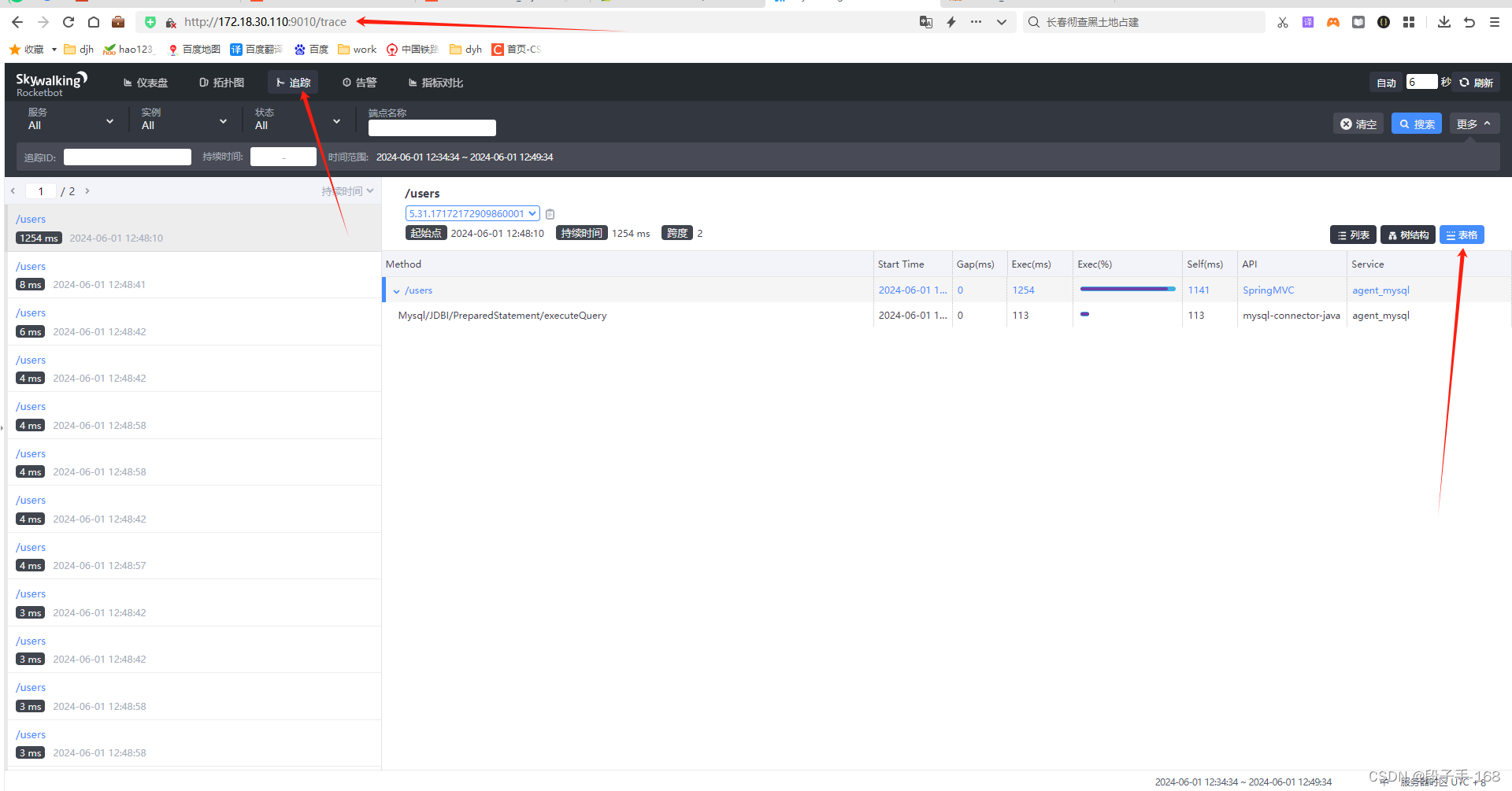Open the djh bookmark folder
1512x791 pixels.
click(79, 49)
